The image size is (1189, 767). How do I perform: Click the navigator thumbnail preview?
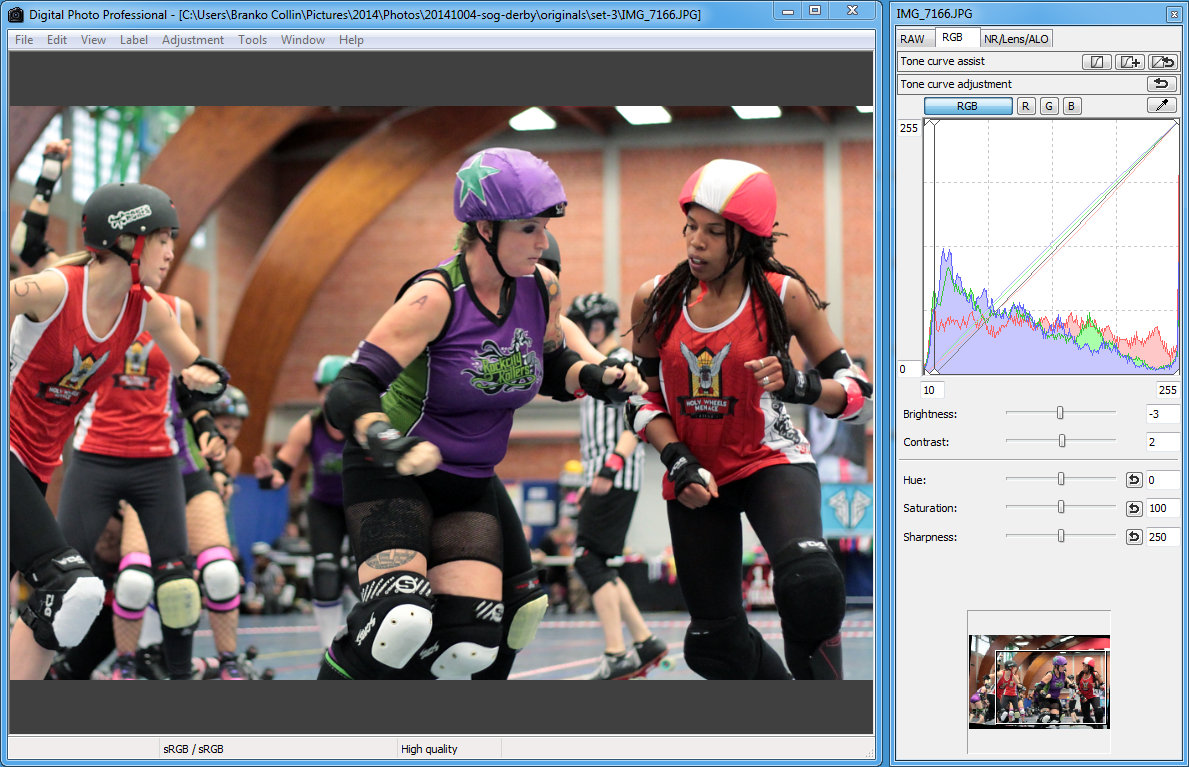coord(1039,680)
